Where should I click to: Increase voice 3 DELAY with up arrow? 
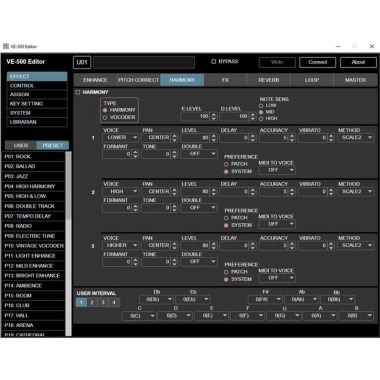point(253,243)
